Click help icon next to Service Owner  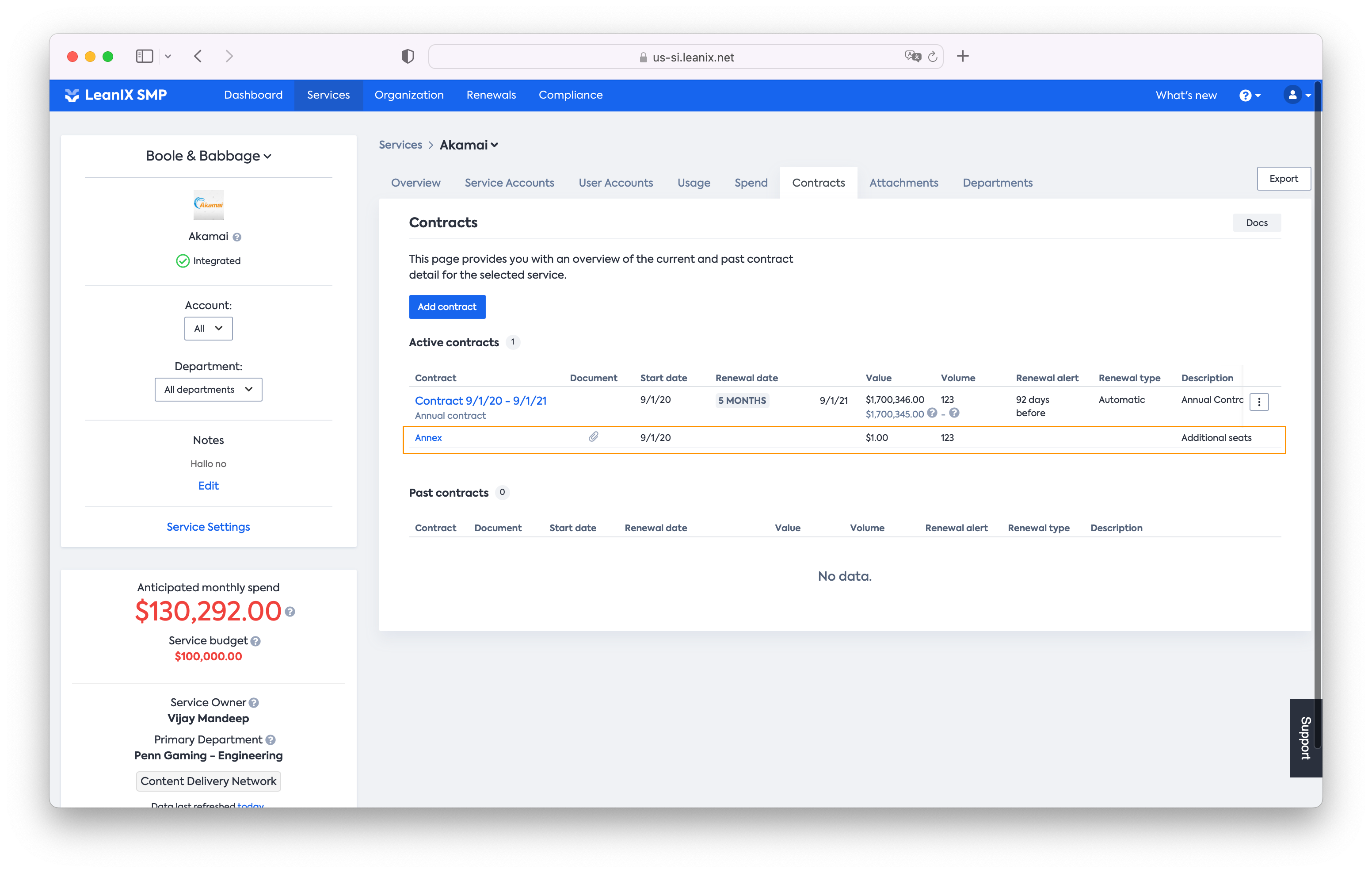point(254,703)
